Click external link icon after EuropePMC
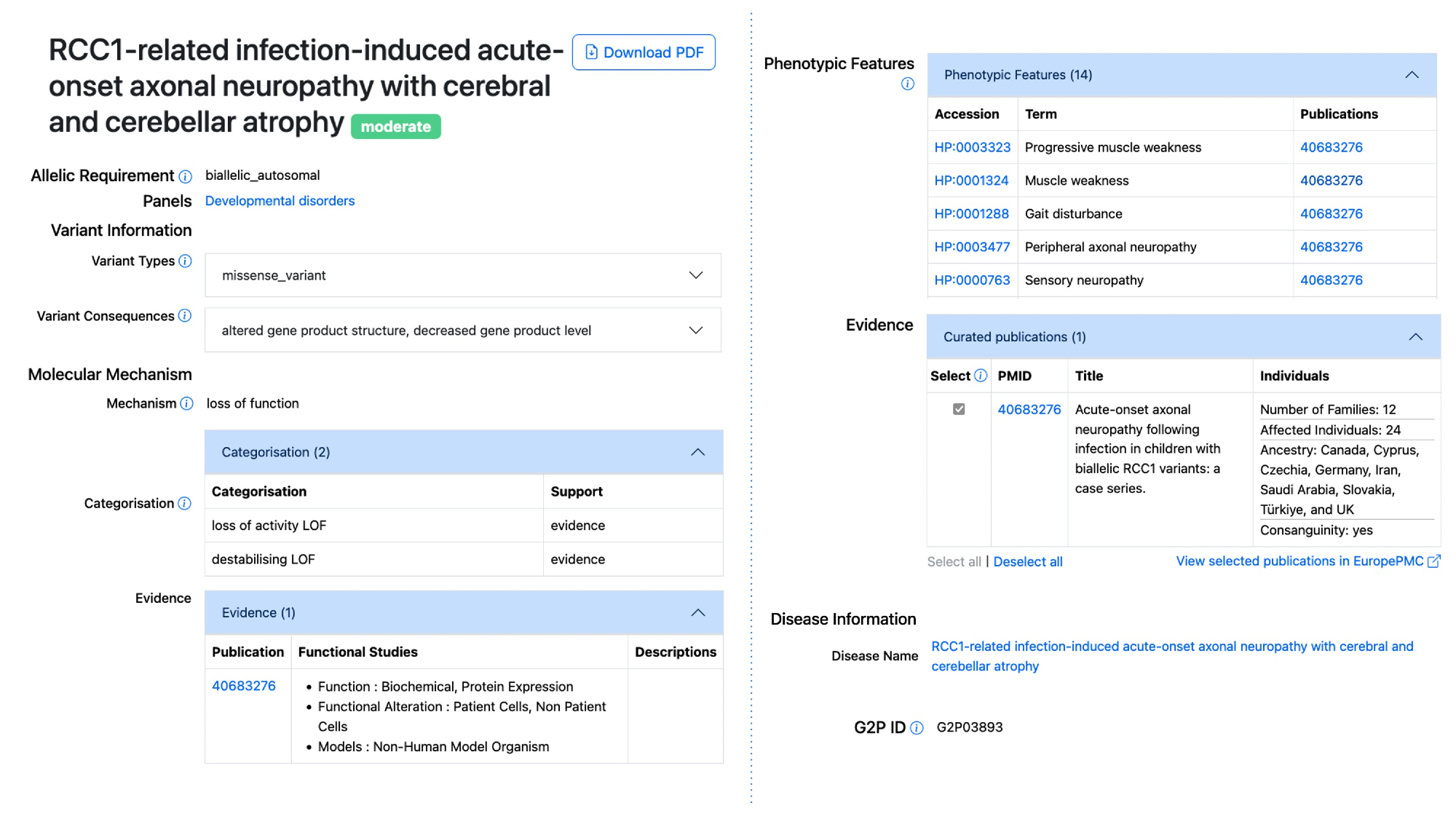 point(1433,561)
